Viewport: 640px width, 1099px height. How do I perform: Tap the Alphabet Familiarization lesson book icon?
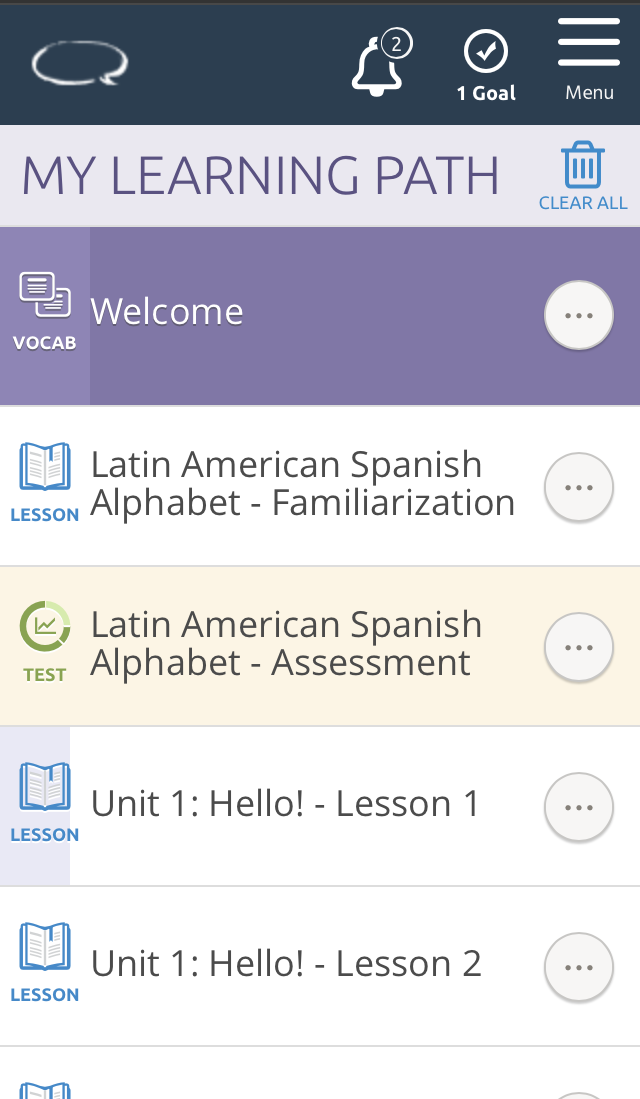click(45, 467)
